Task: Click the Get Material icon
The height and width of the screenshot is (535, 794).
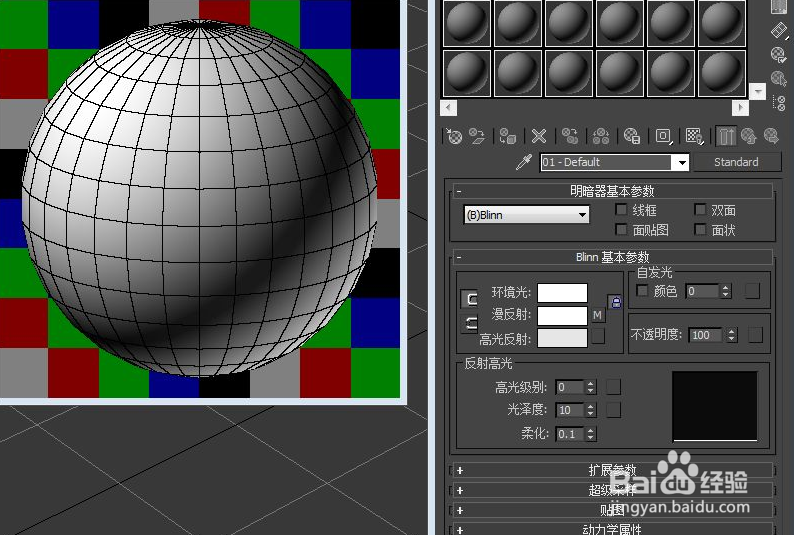Action: [x=454, y=136]
